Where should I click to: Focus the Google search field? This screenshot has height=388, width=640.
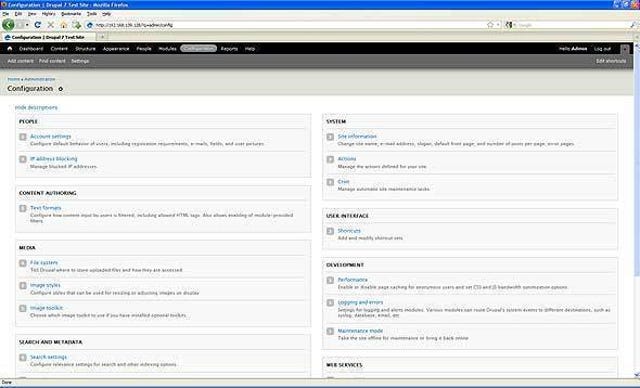pyautogui.click(x=571, y=25)
